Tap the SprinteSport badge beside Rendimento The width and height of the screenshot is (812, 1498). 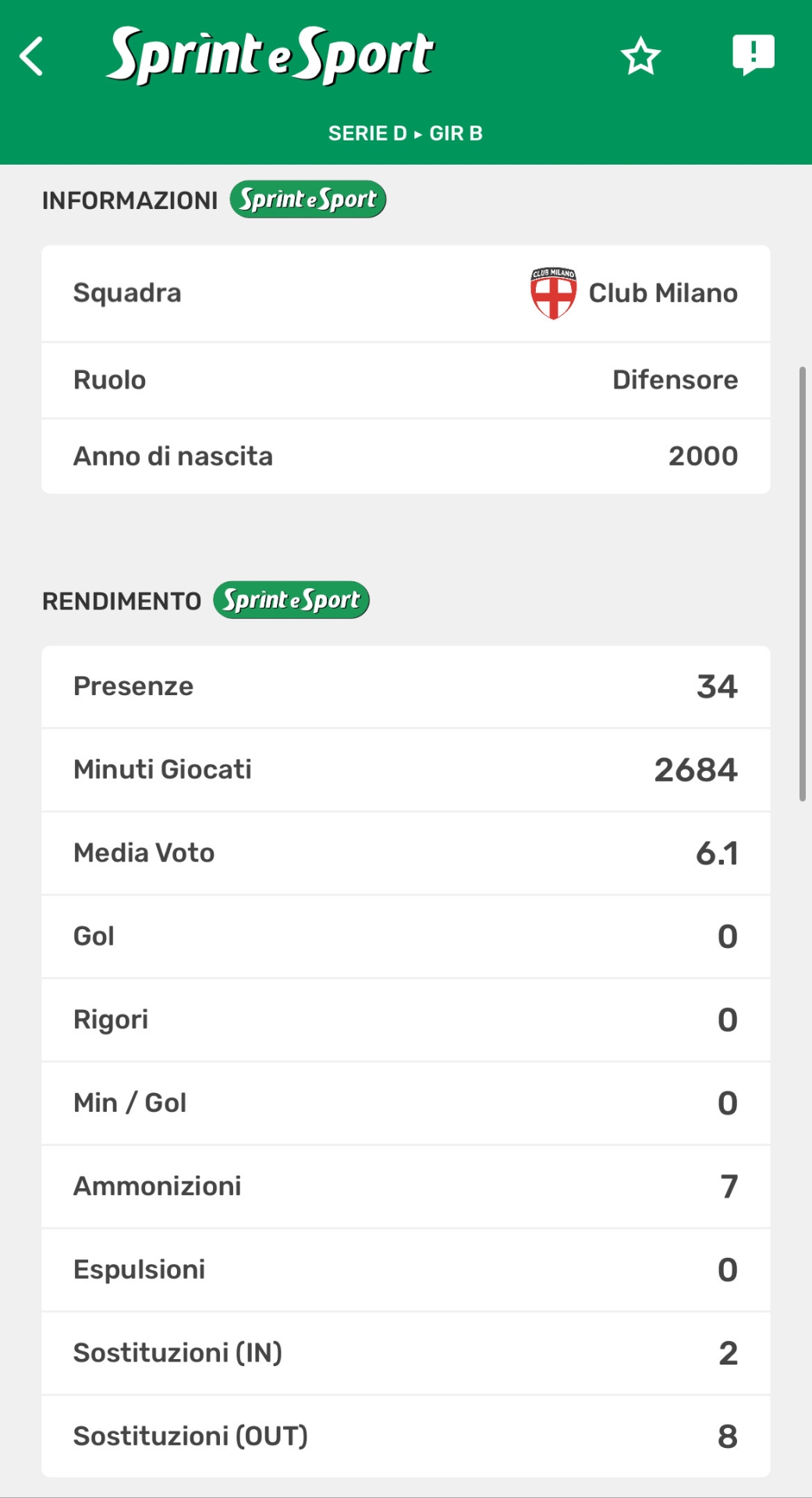click(291, 600)
